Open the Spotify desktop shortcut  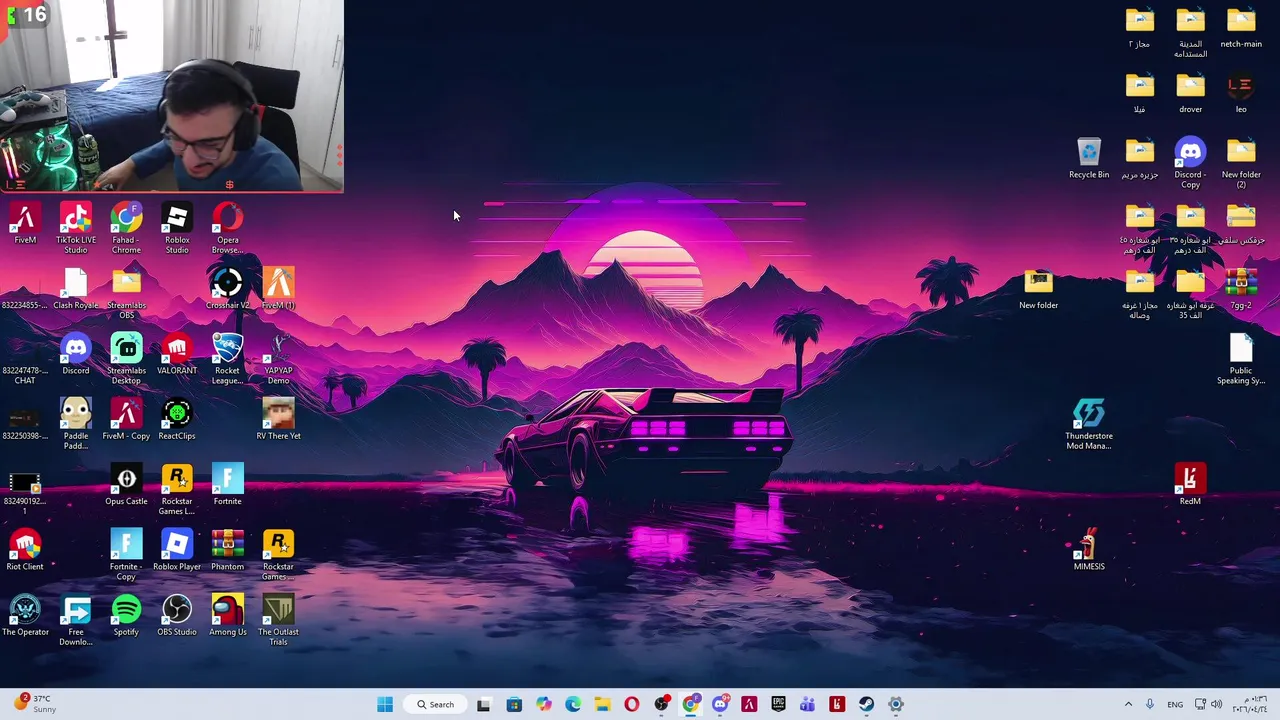[126, 615]
